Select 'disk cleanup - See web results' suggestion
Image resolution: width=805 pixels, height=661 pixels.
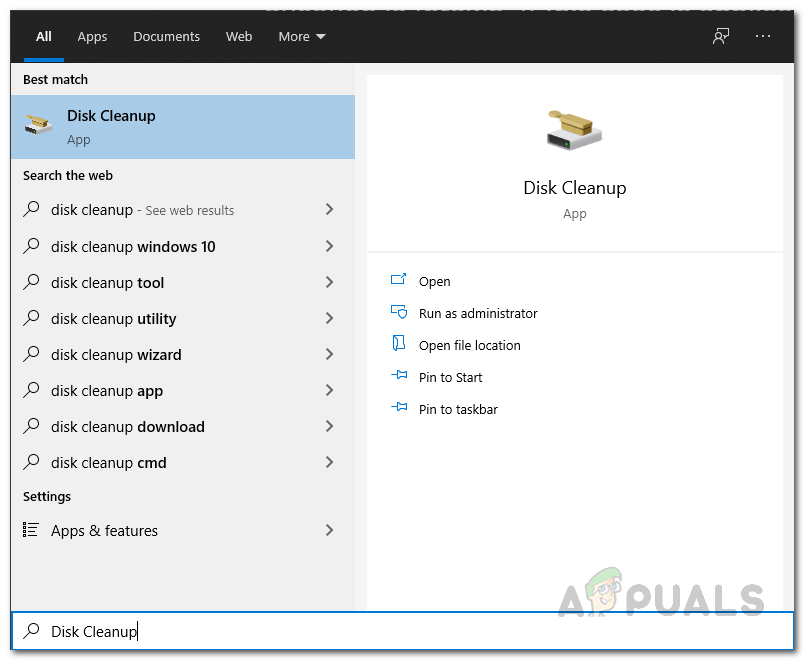183,209
